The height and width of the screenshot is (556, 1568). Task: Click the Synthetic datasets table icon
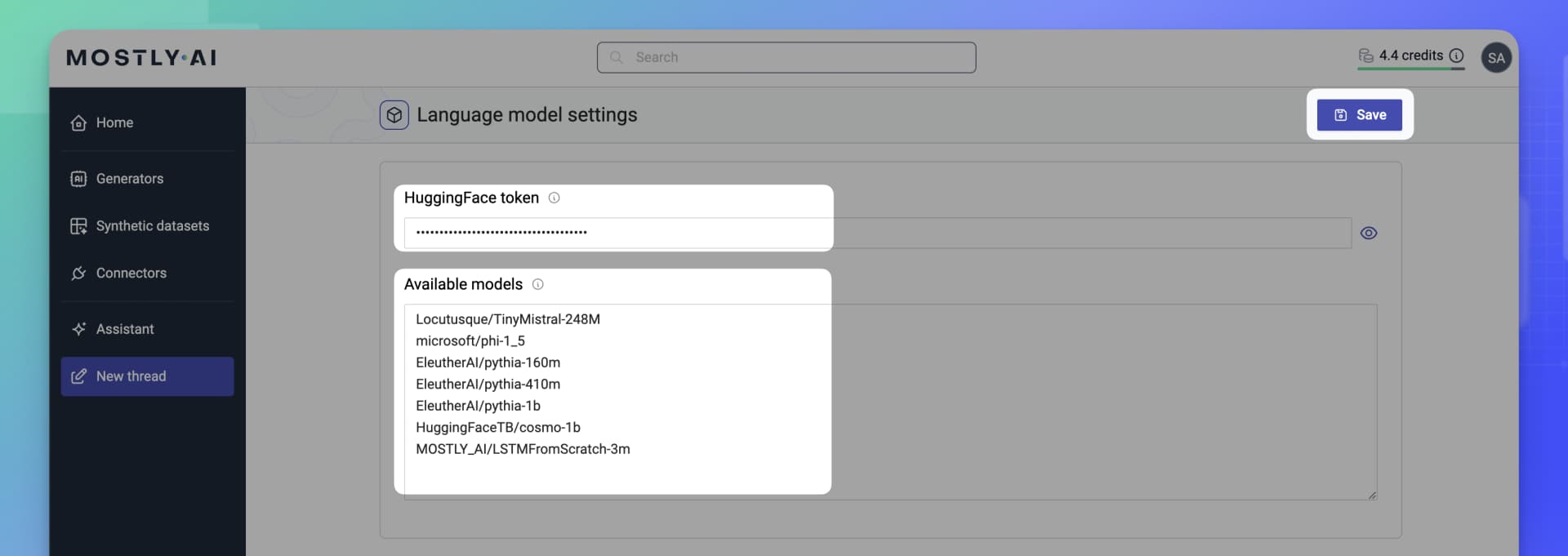point(78,226)
